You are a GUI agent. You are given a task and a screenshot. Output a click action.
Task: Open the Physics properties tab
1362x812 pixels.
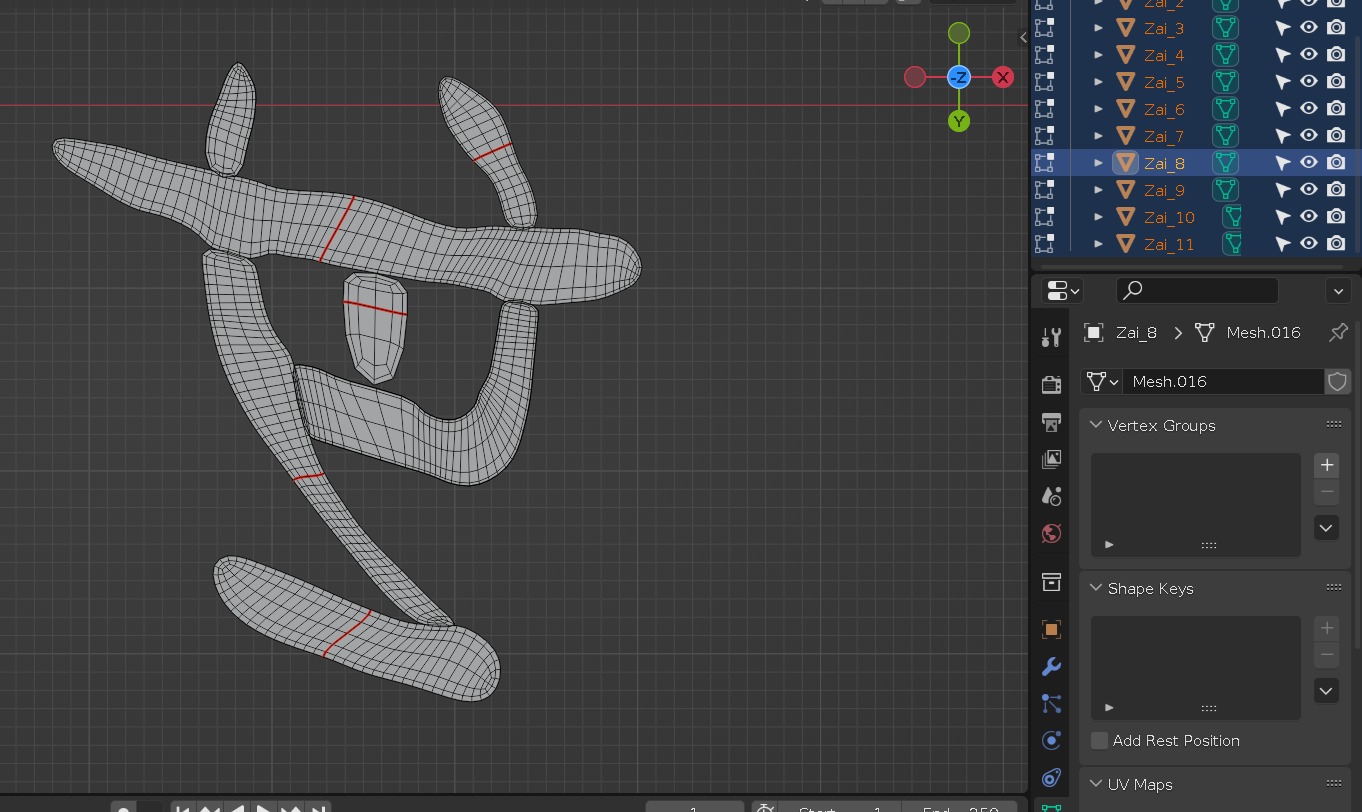point(1051,741)
